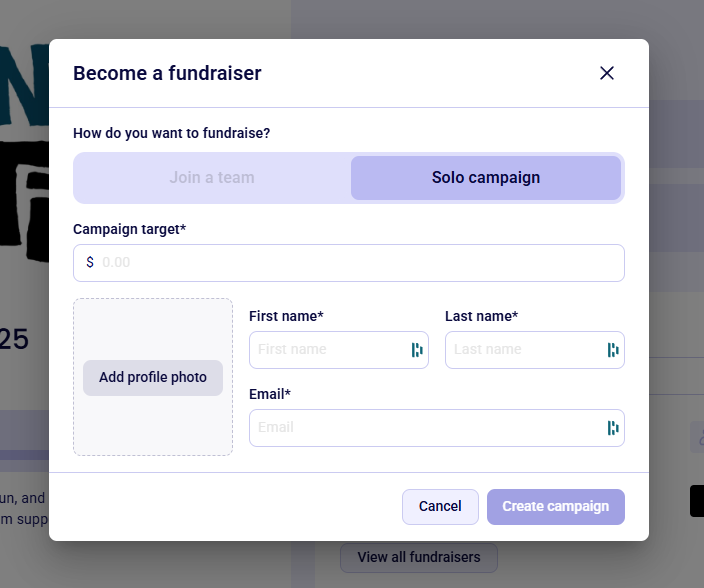704x588 pixels.
Task: Select the Join a team option
Action: click(x=212, y=178)
